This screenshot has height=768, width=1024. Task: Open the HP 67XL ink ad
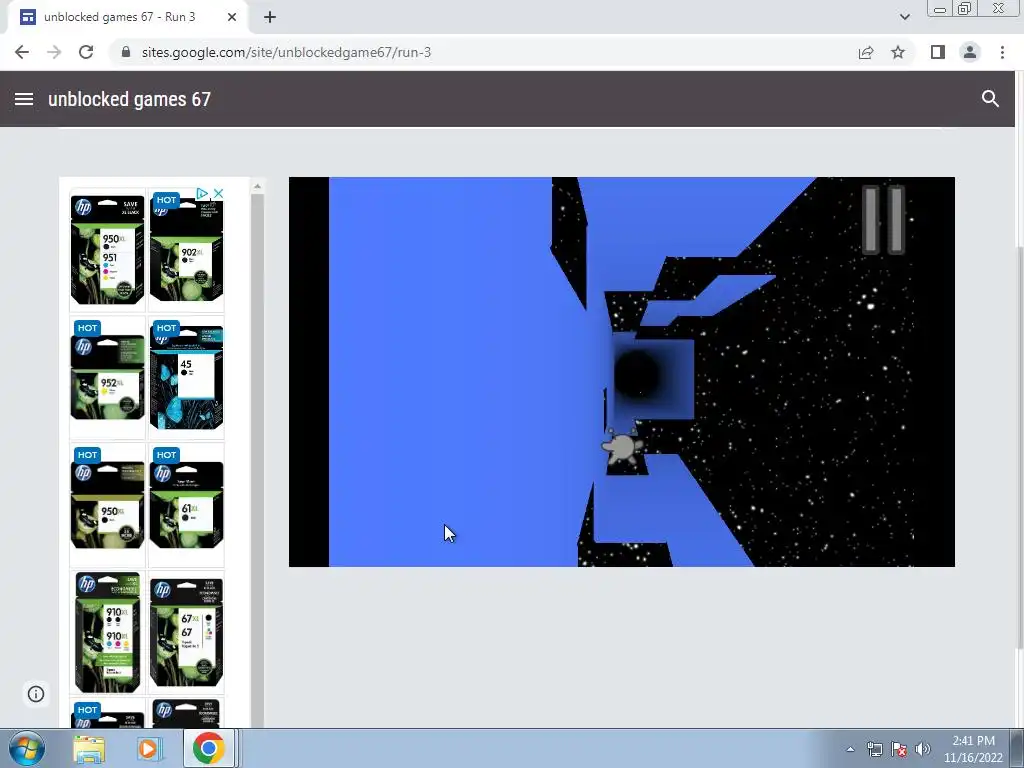coord(187,632)
